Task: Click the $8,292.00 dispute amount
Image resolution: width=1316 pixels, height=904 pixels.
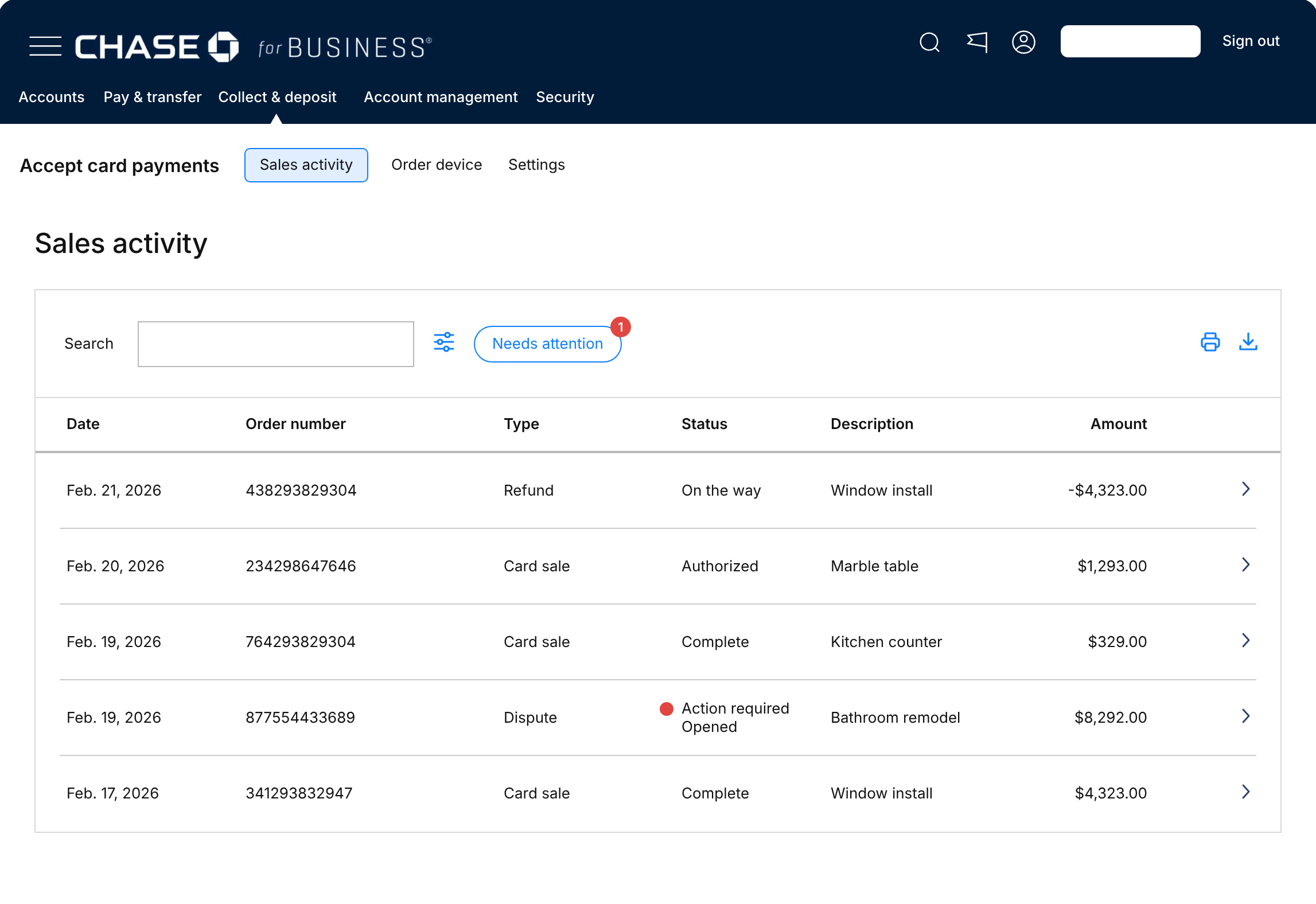Action: 1111,718
